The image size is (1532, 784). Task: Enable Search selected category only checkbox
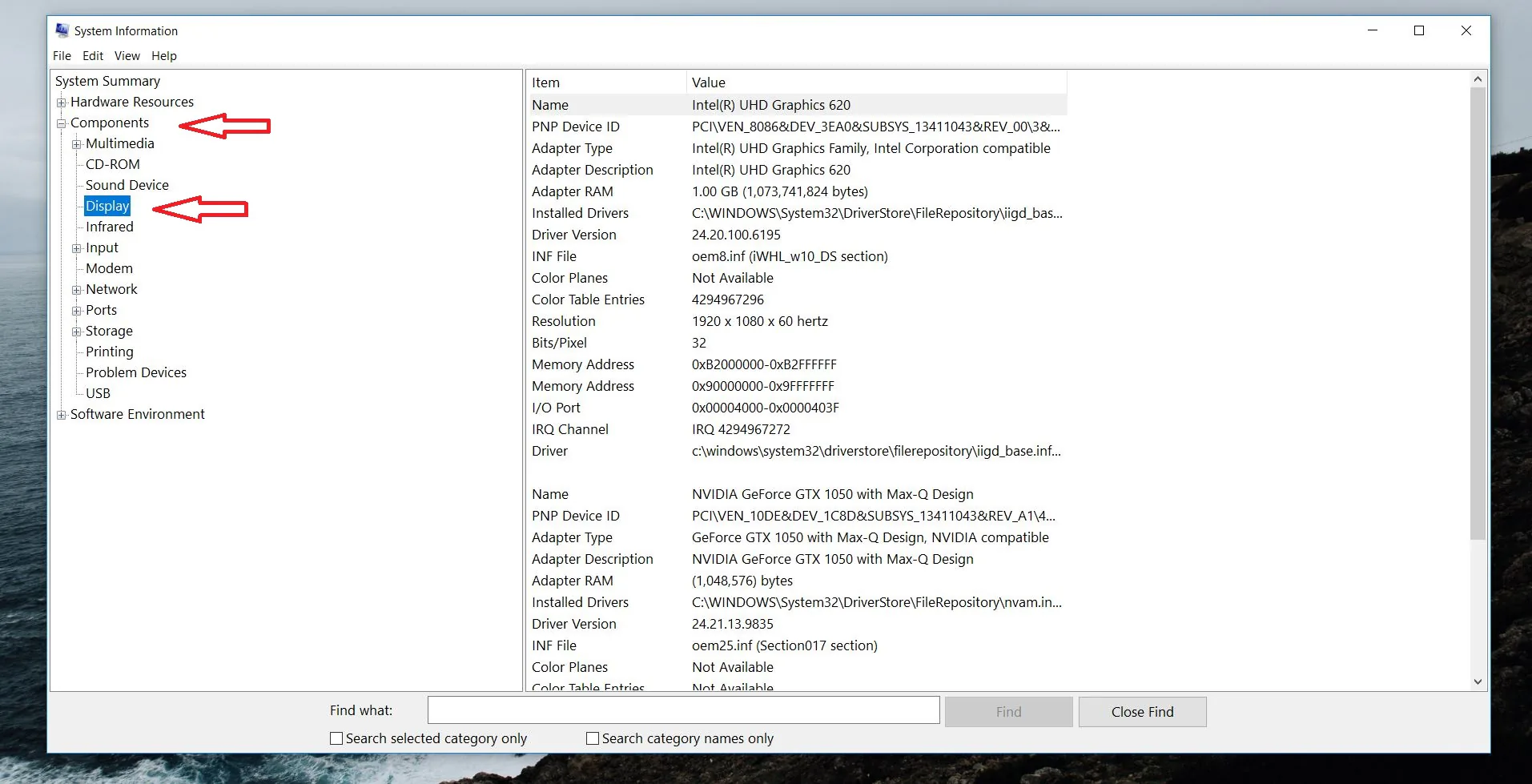pyautogui.click(x=336, y=738)
